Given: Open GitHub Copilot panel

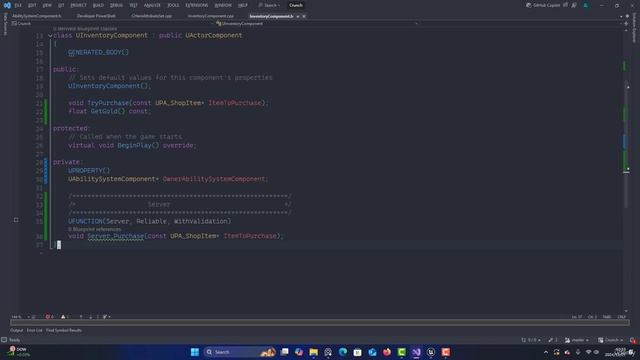Looking at the screenshot, I should 543,5.
